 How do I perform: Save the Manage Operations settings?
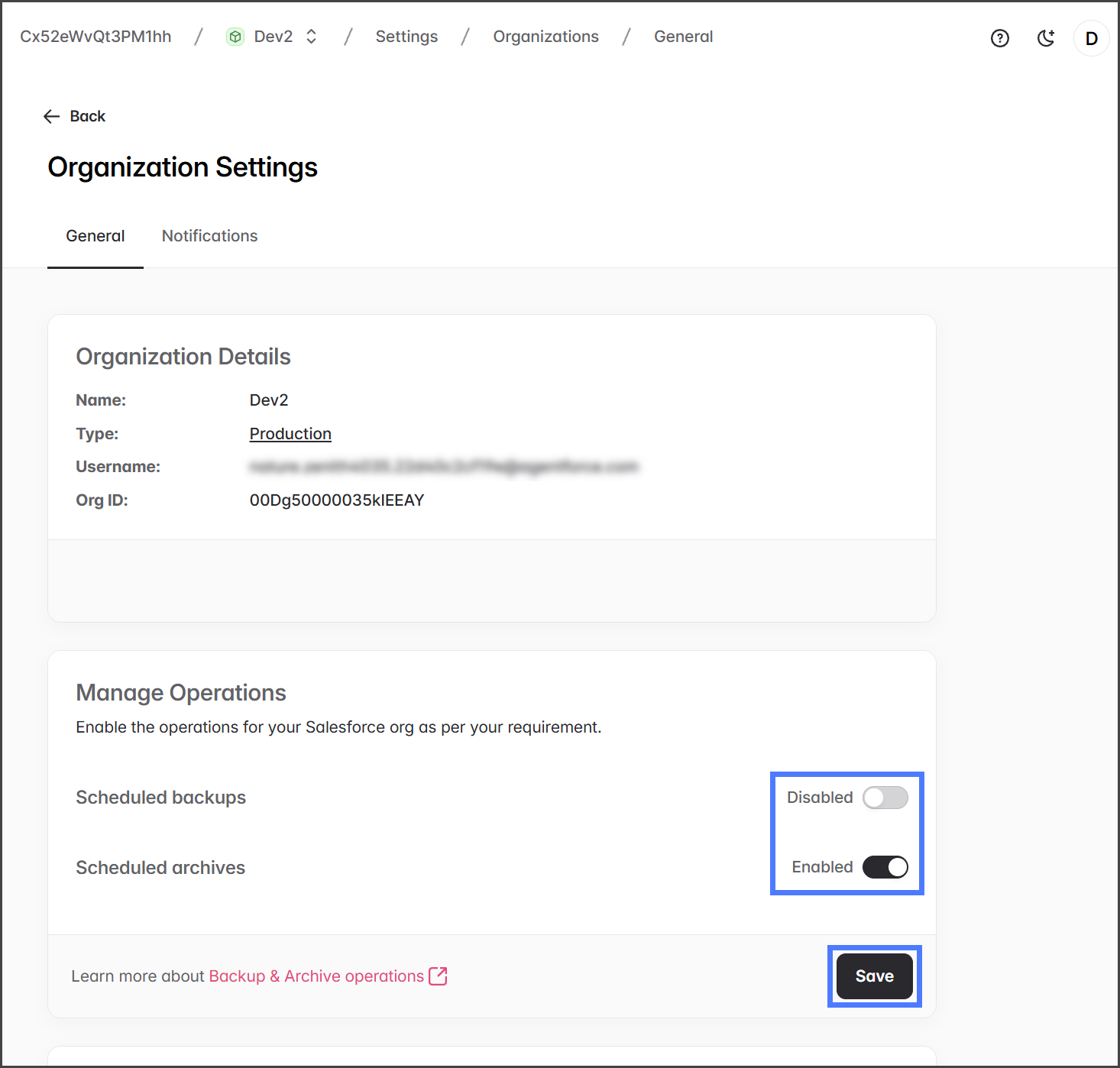(x=874, y=976)
